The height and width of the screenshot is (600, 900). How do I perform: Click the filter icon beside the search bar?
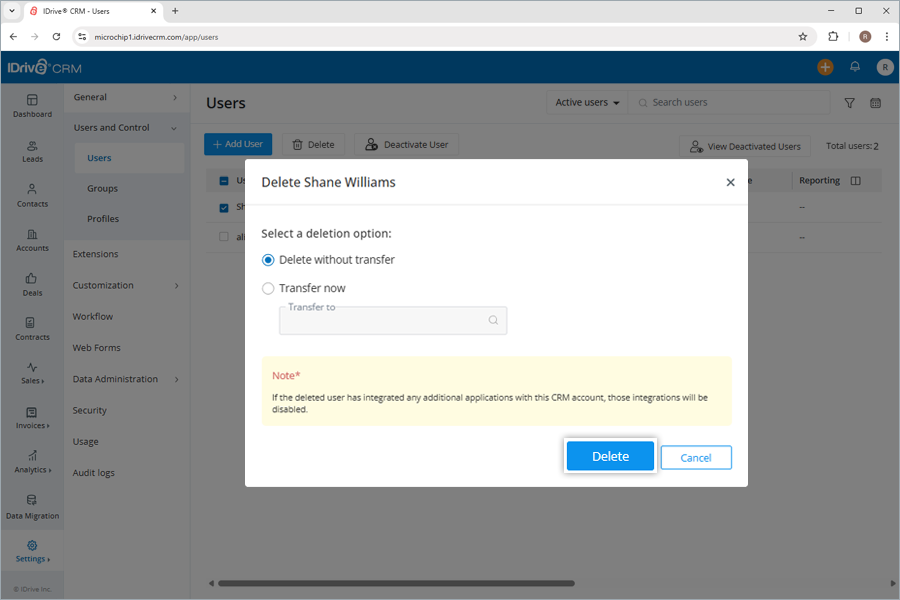[x=849, y=102]
